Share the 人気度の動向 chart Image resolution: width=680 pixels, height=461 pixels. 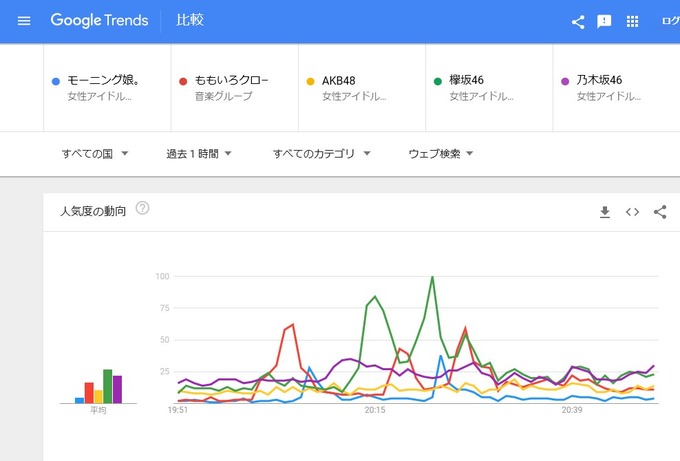[x=660, y=212]
